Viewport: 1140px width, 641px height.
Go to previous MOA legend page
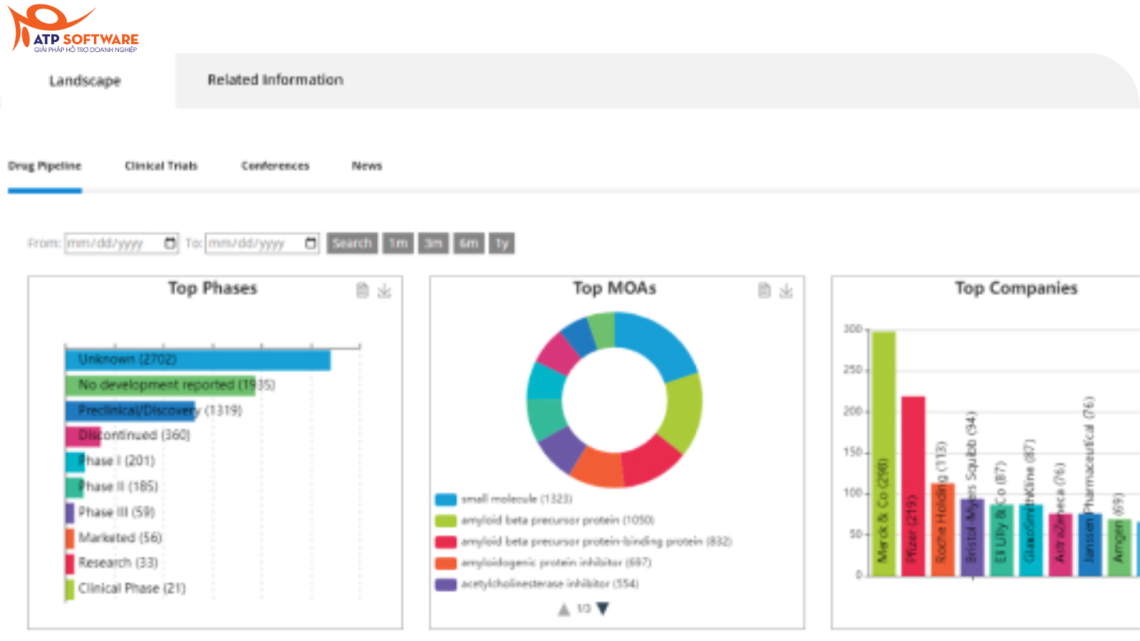564,609
